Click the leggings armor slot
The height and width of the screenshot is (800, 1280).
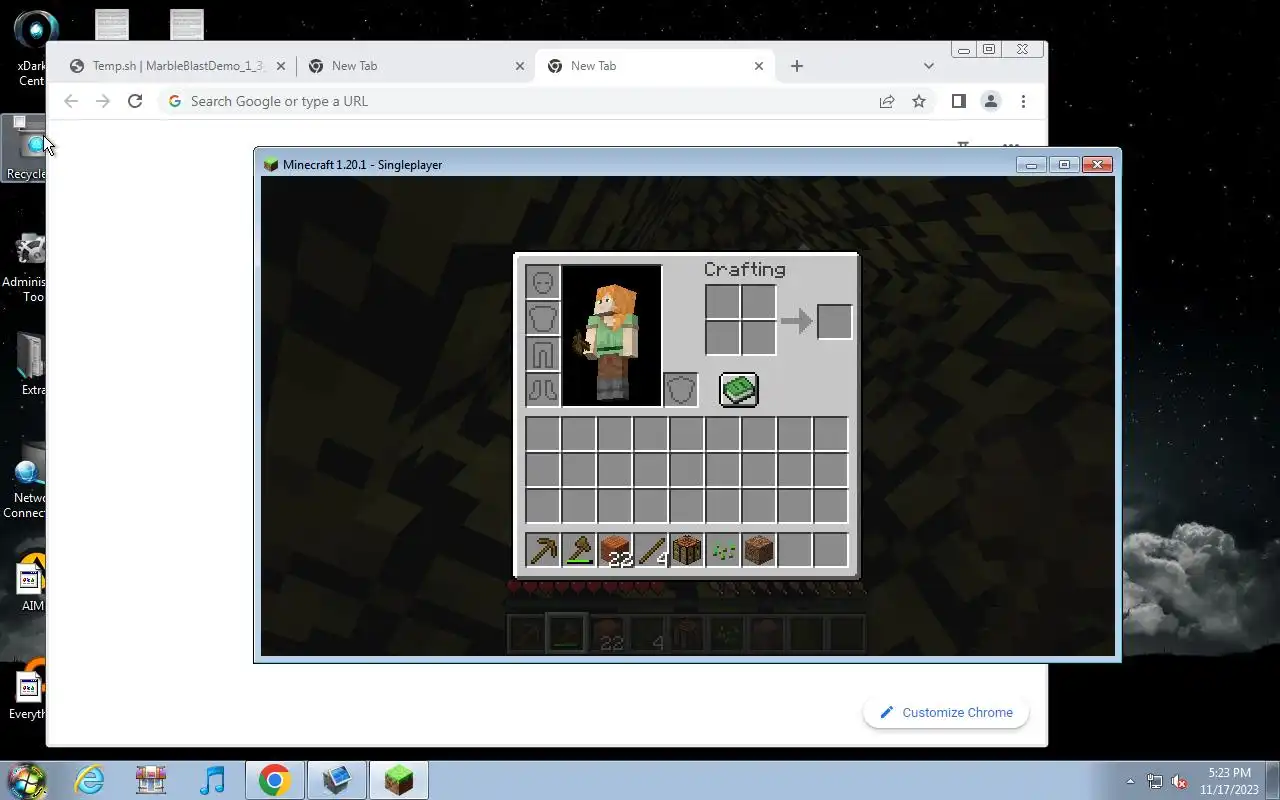coord(543,354)
